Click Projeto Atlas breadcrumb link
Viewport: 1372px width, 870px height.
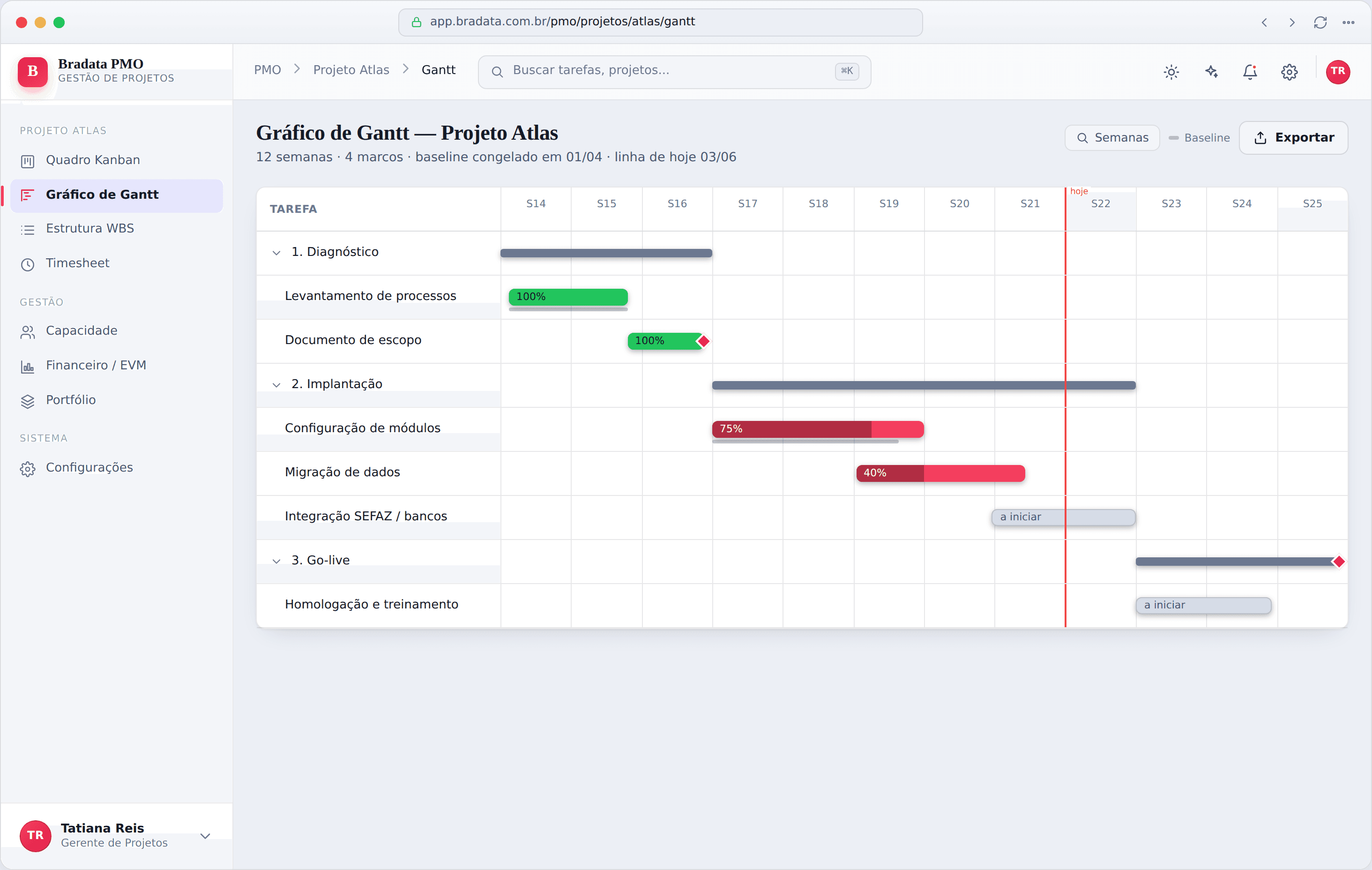tap(351, 70)
